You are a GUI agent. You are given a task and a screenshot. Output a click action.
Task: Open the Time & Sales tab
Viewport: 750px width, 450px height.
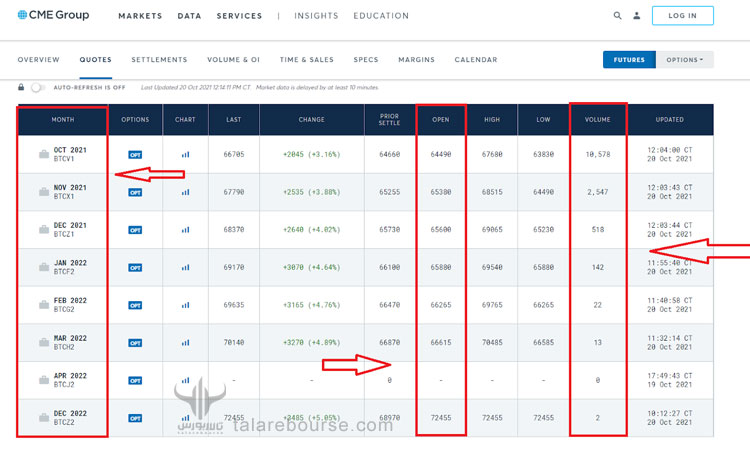[x=307, y=60]
